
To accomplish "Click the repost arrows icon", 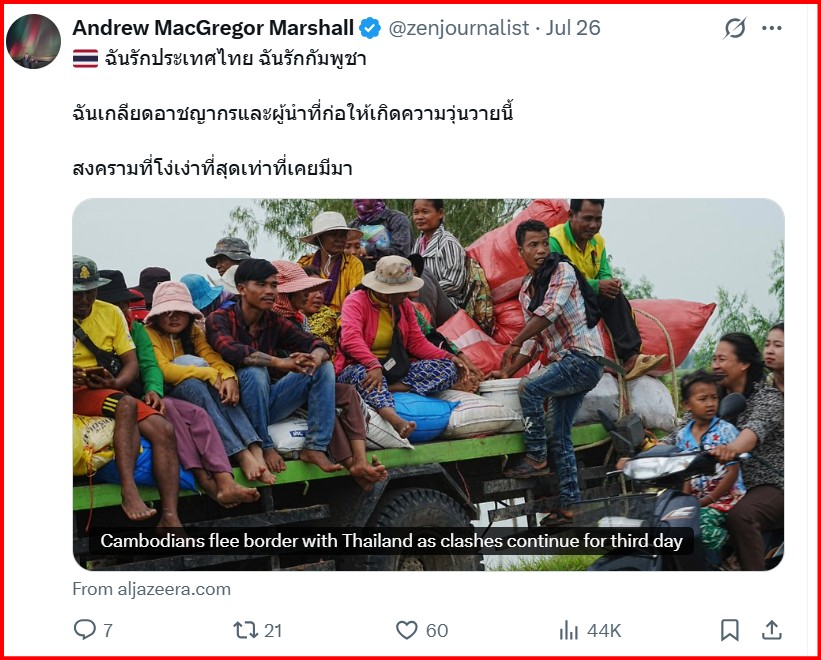I will [x=245, y=630].
